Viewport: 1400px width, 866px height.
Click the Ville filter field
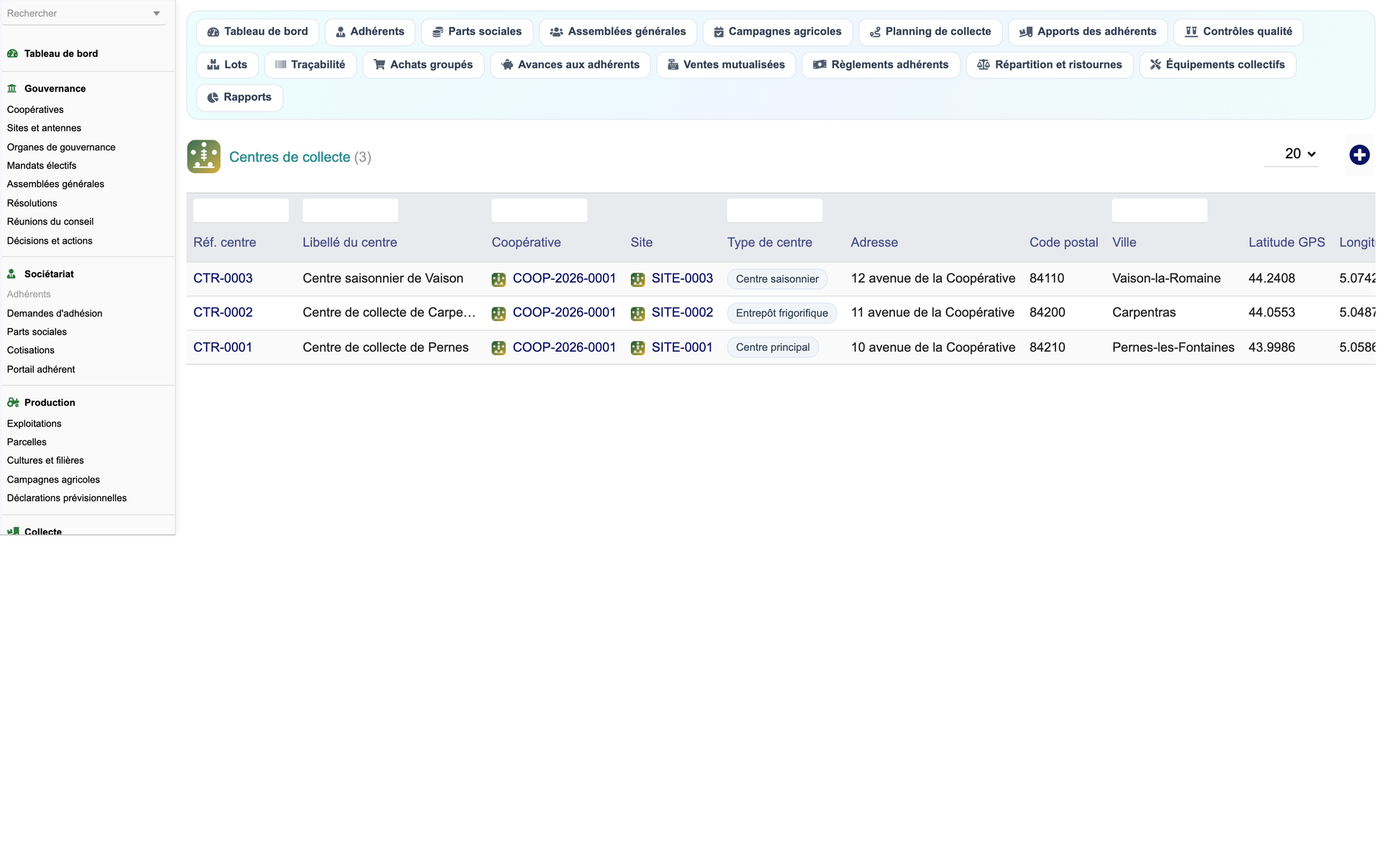point(1160,210)
